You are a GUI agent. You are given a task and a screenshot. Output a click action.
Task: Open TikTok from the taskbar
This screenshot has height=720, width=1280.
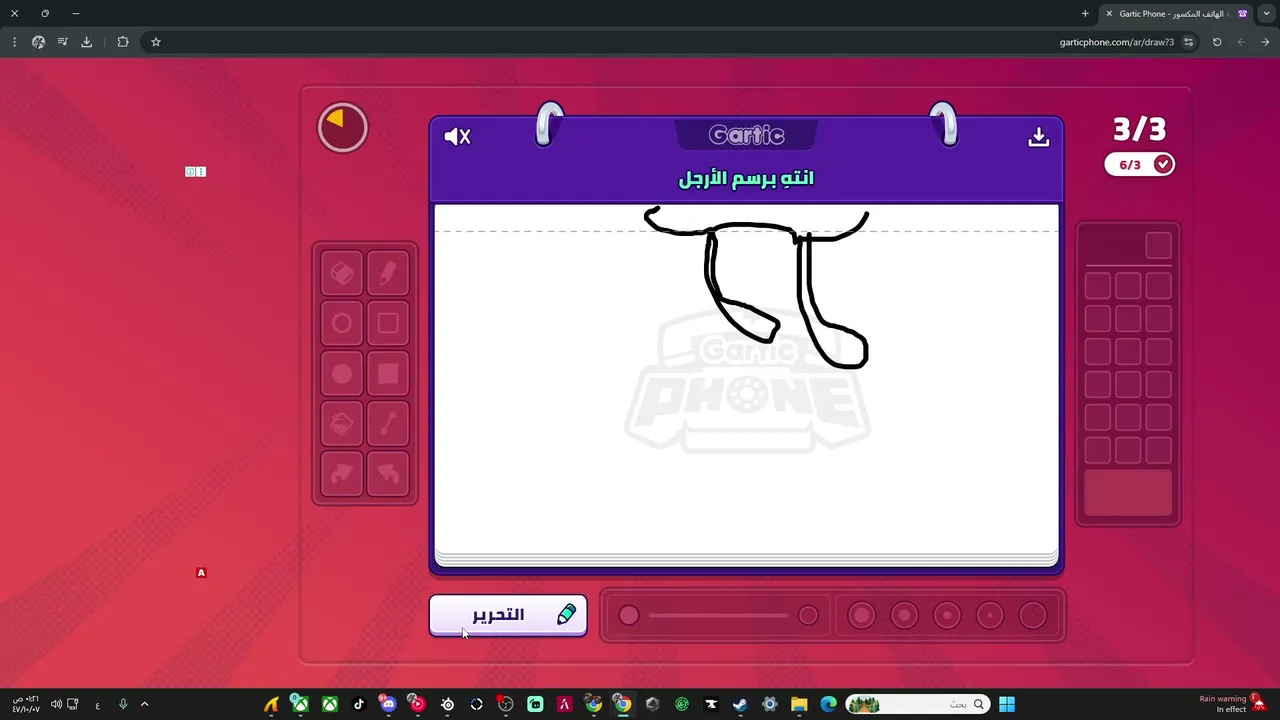[359, 704]
